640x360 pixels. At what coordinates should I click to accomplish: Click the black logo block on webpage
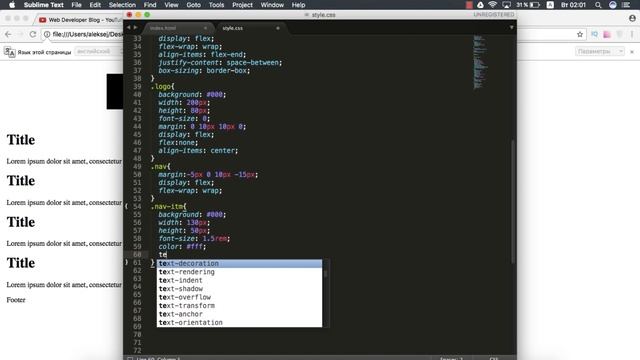(x=115, y=91)
